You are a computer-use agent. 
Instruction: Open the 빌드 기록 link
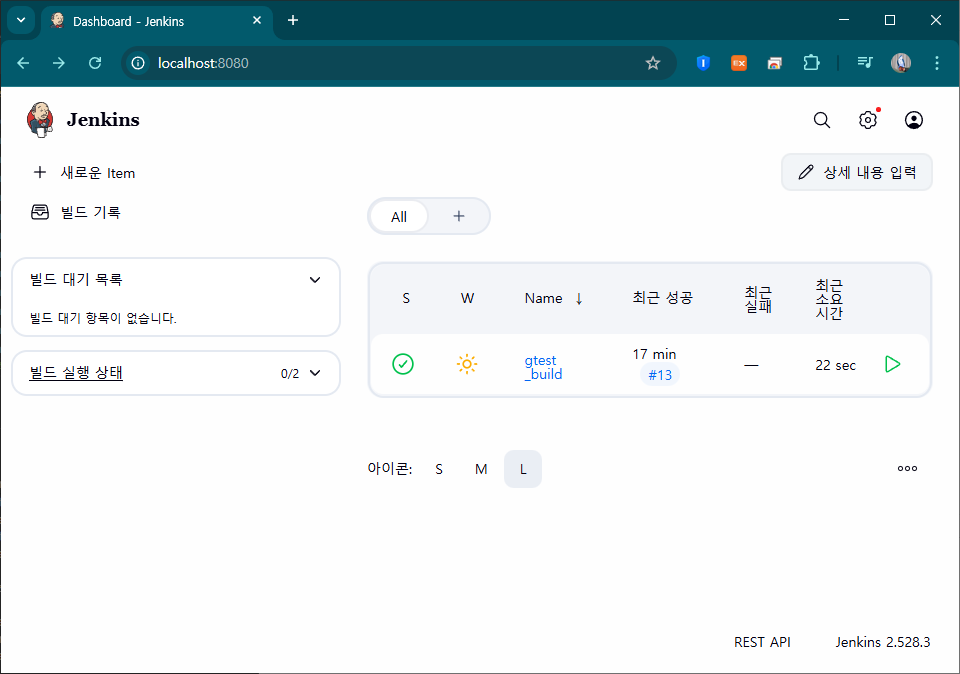[x=76, y=212]
